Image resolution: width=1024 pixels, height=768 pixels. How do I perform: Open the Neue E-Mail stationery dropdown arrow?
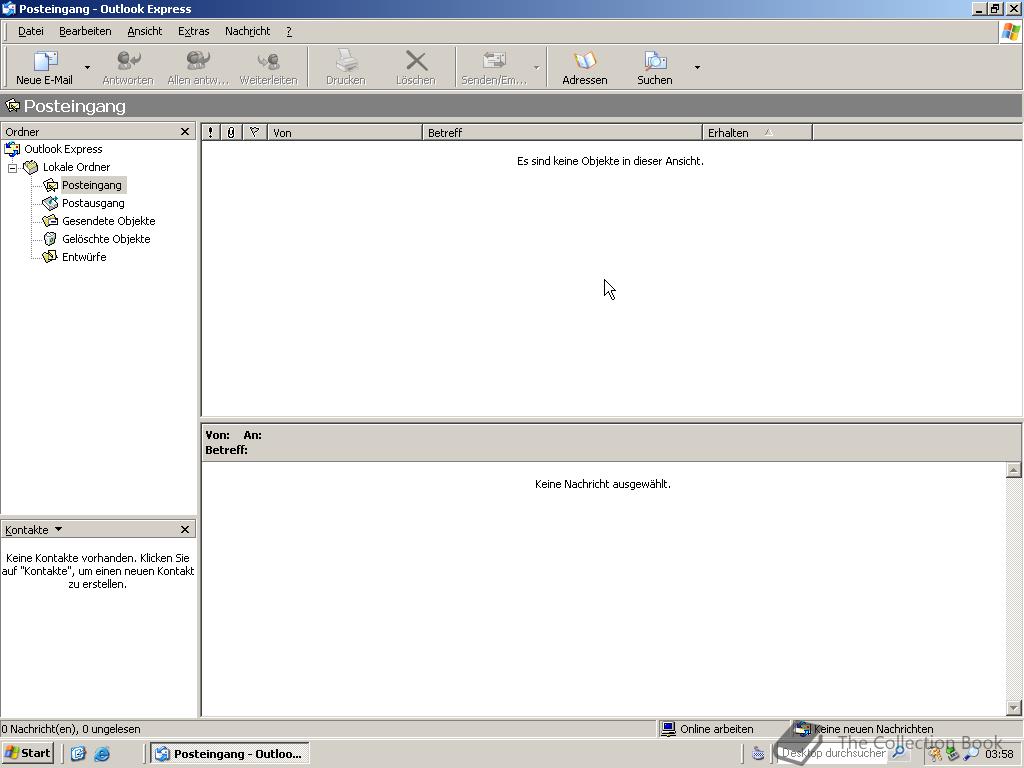click(x=87, y=67)
